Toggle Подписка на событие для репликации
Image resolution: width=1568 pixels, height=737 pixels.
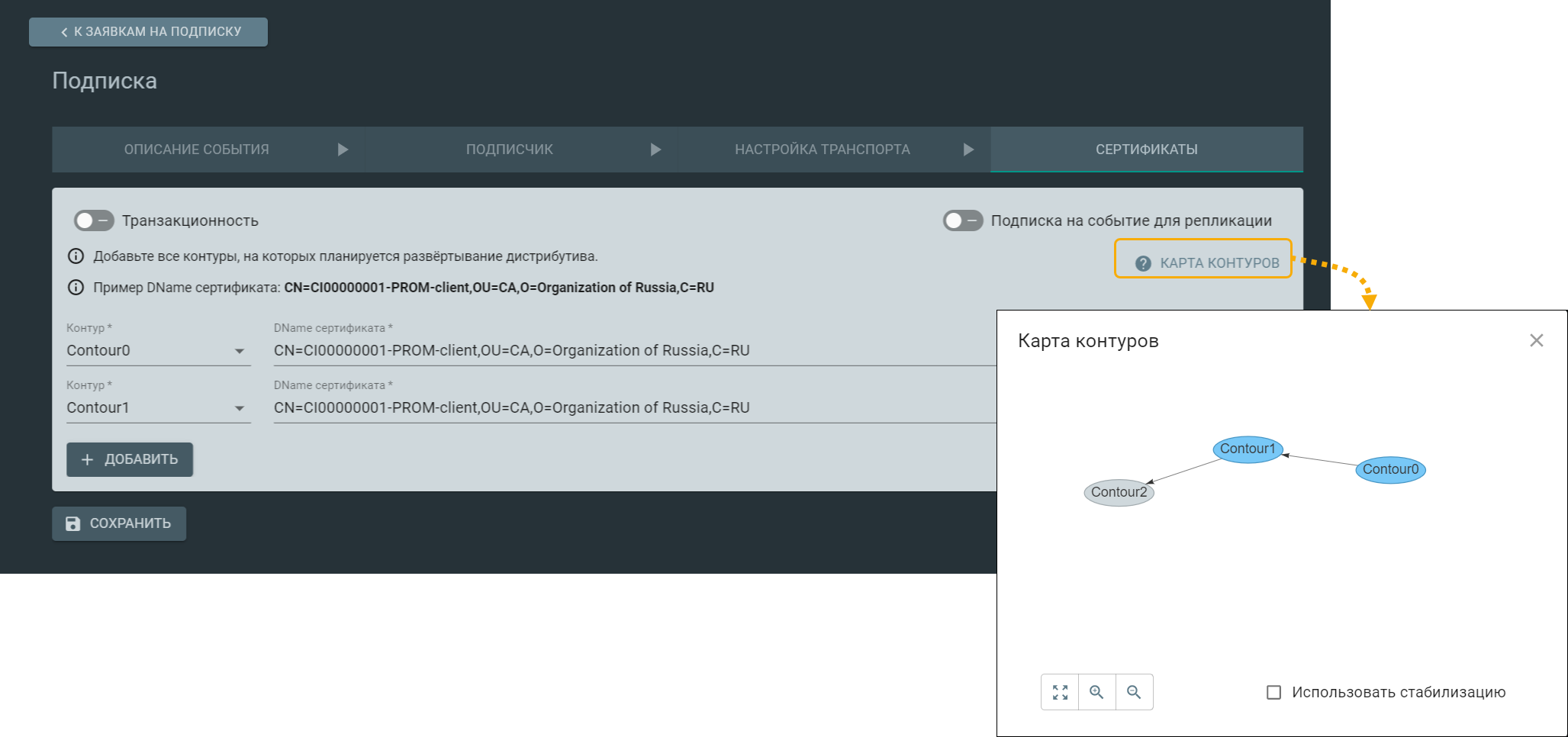click(x=962, y=220)
